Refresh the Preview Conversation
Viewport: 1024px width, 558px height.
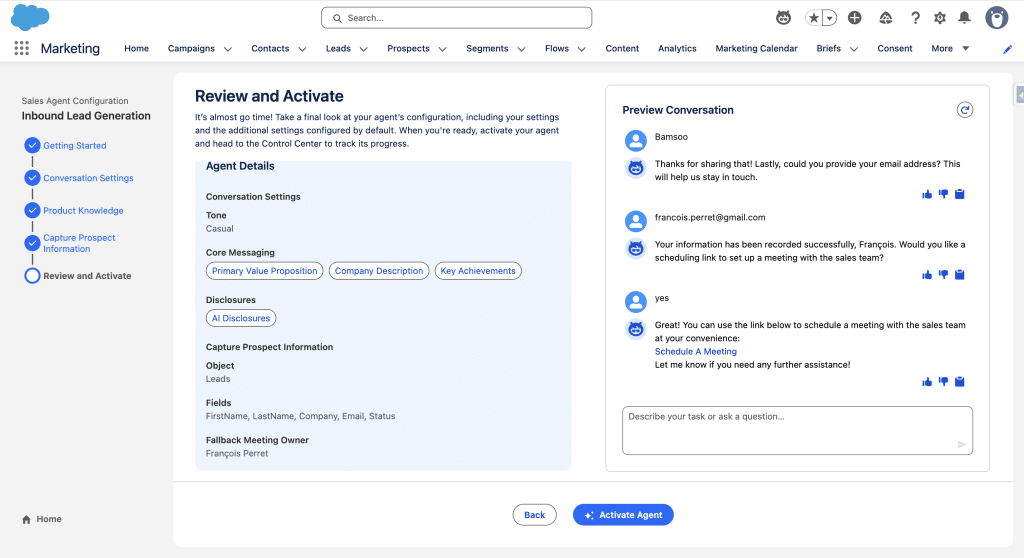point(964,110)
